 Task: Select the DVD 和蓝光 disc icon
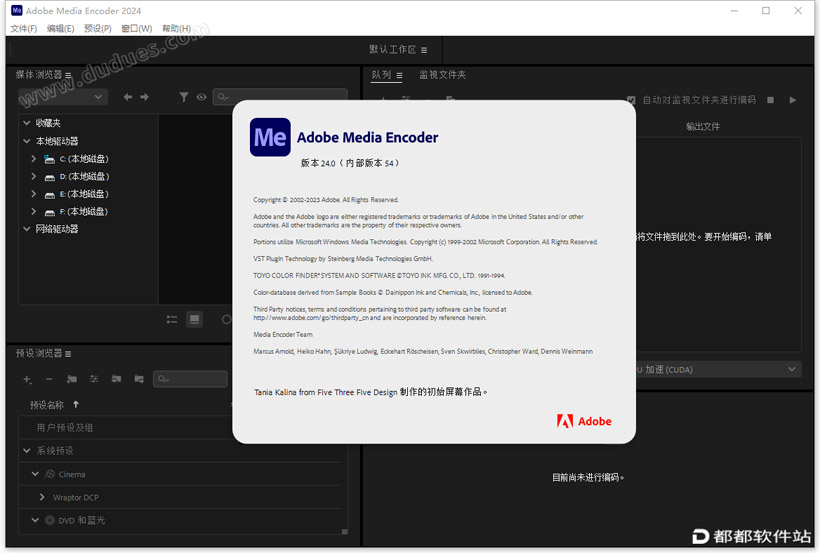(x=50, y=520)
